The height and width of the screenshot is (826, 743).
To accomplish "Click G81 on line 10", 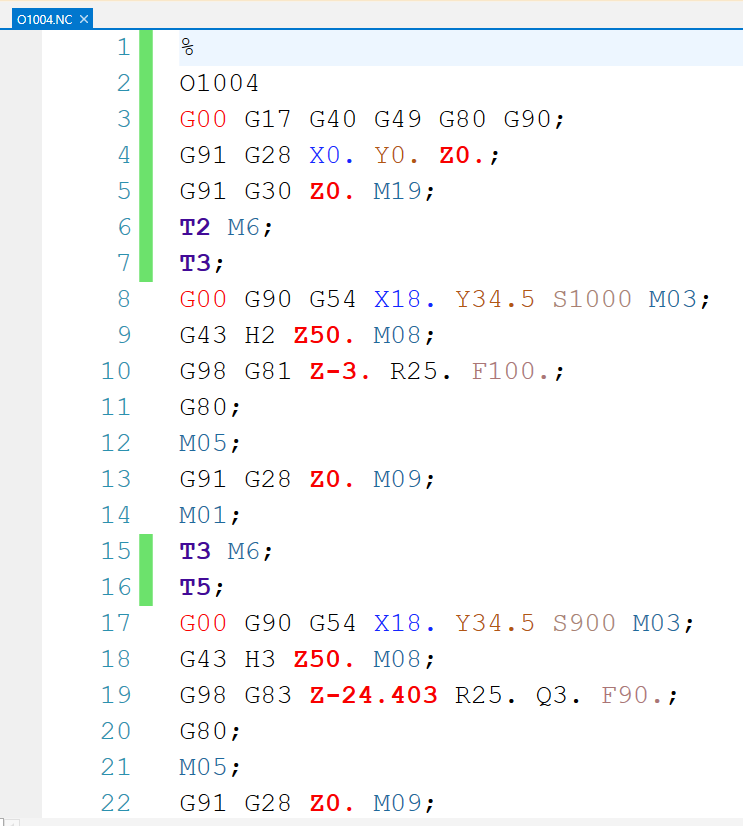I will coord(268,371).
